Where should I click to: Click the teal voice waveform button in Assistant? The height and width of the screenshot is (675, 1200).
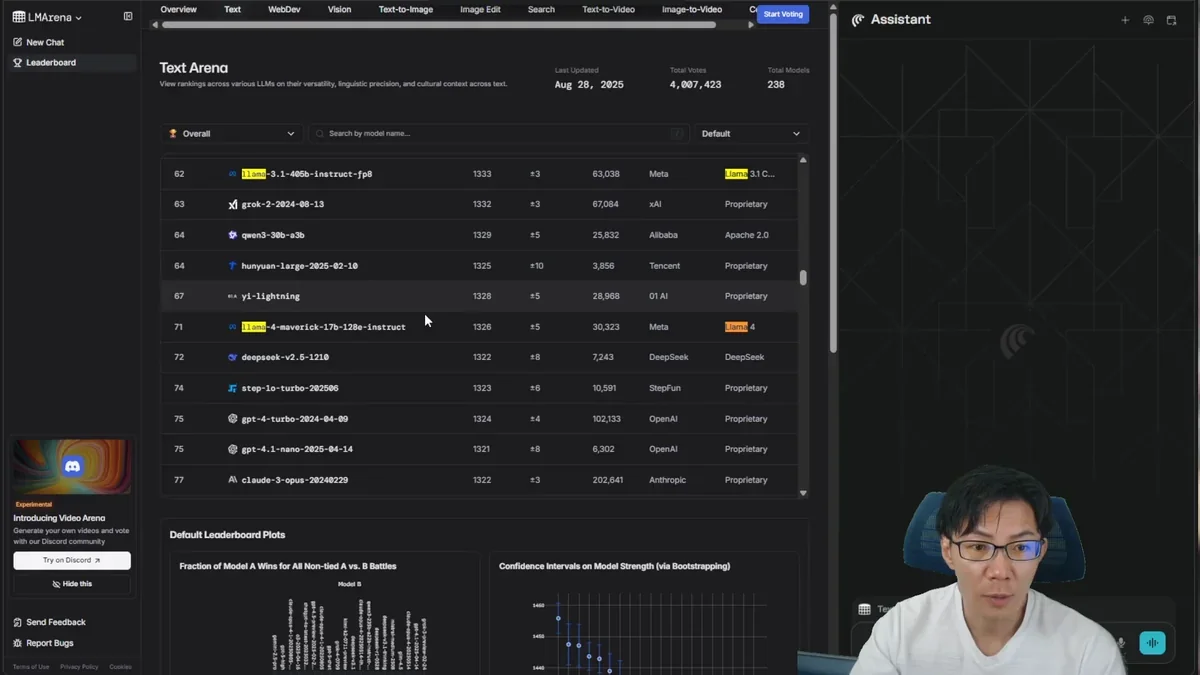point(1152,643)
